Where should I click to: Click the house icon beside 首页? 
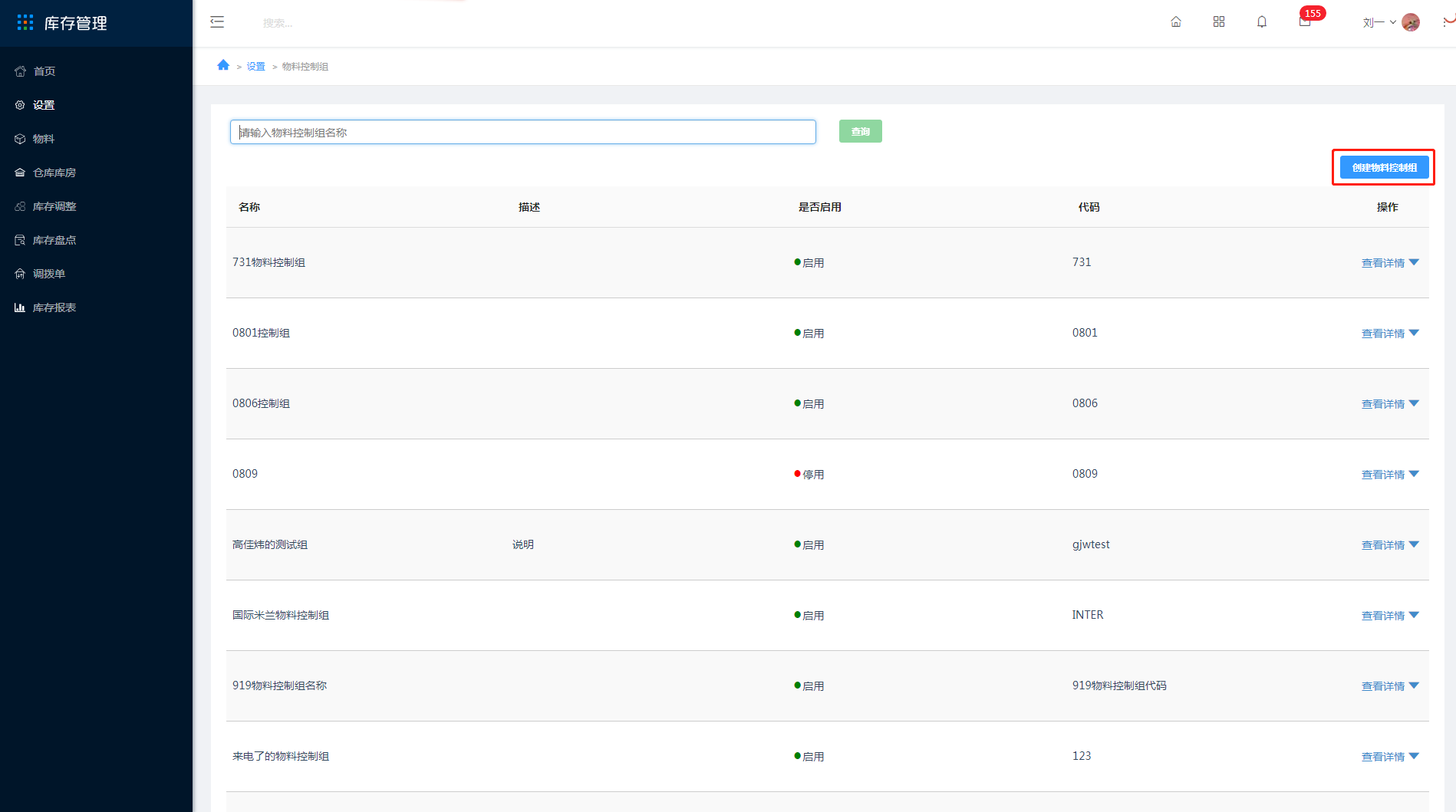(x=21, y=71)
